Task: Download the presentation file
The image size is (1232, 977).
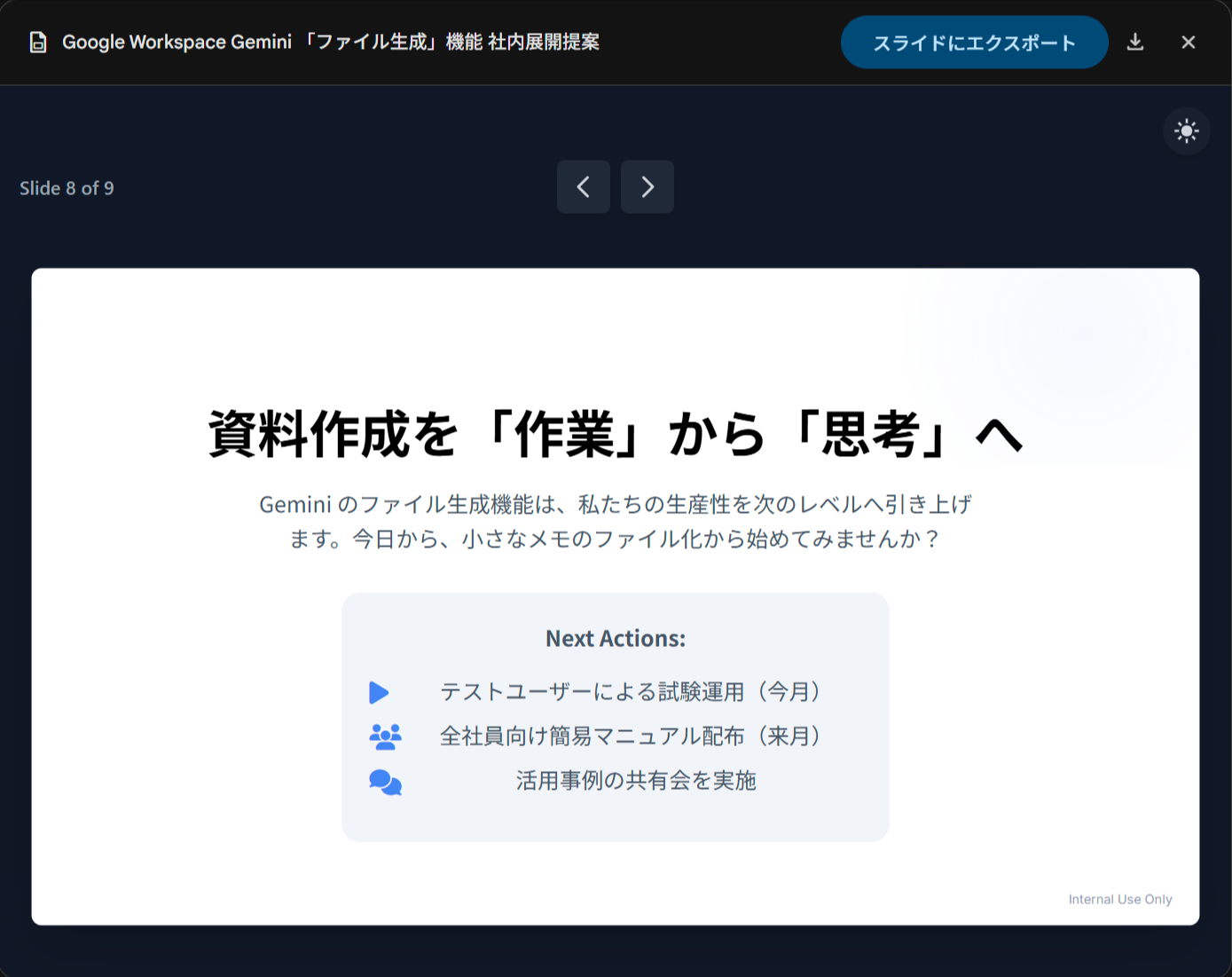Action: [1135, 43]
